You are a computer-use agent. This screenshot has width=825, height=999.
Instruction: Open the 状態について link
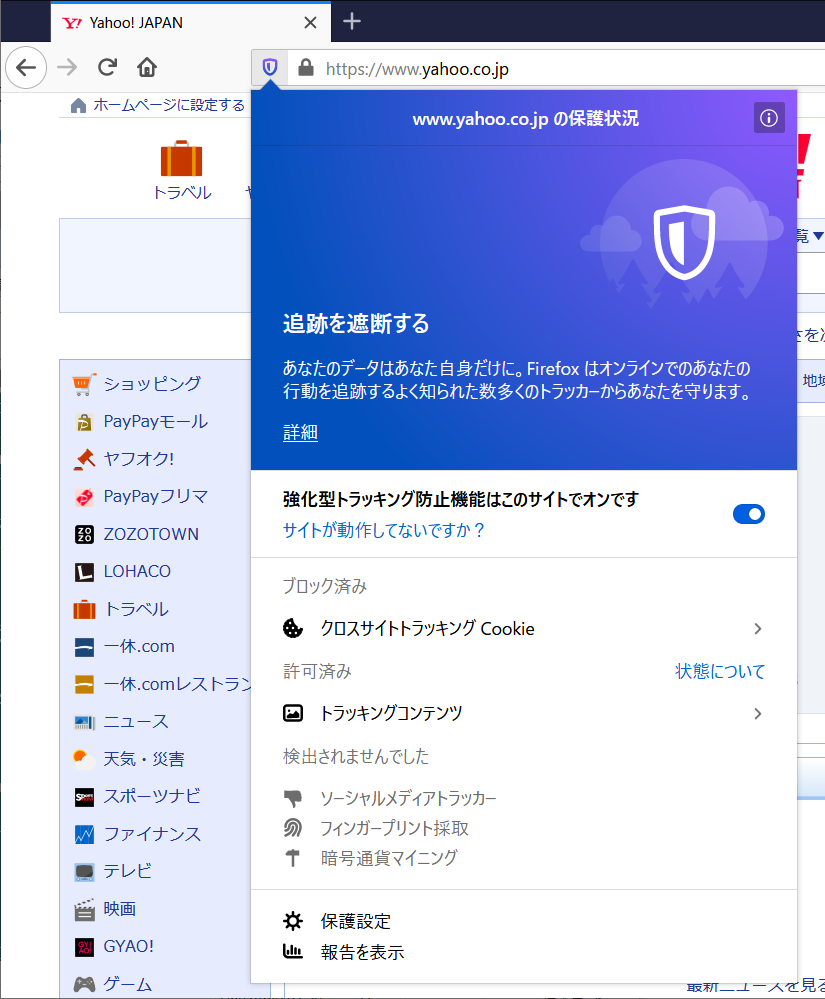[720, 671]
